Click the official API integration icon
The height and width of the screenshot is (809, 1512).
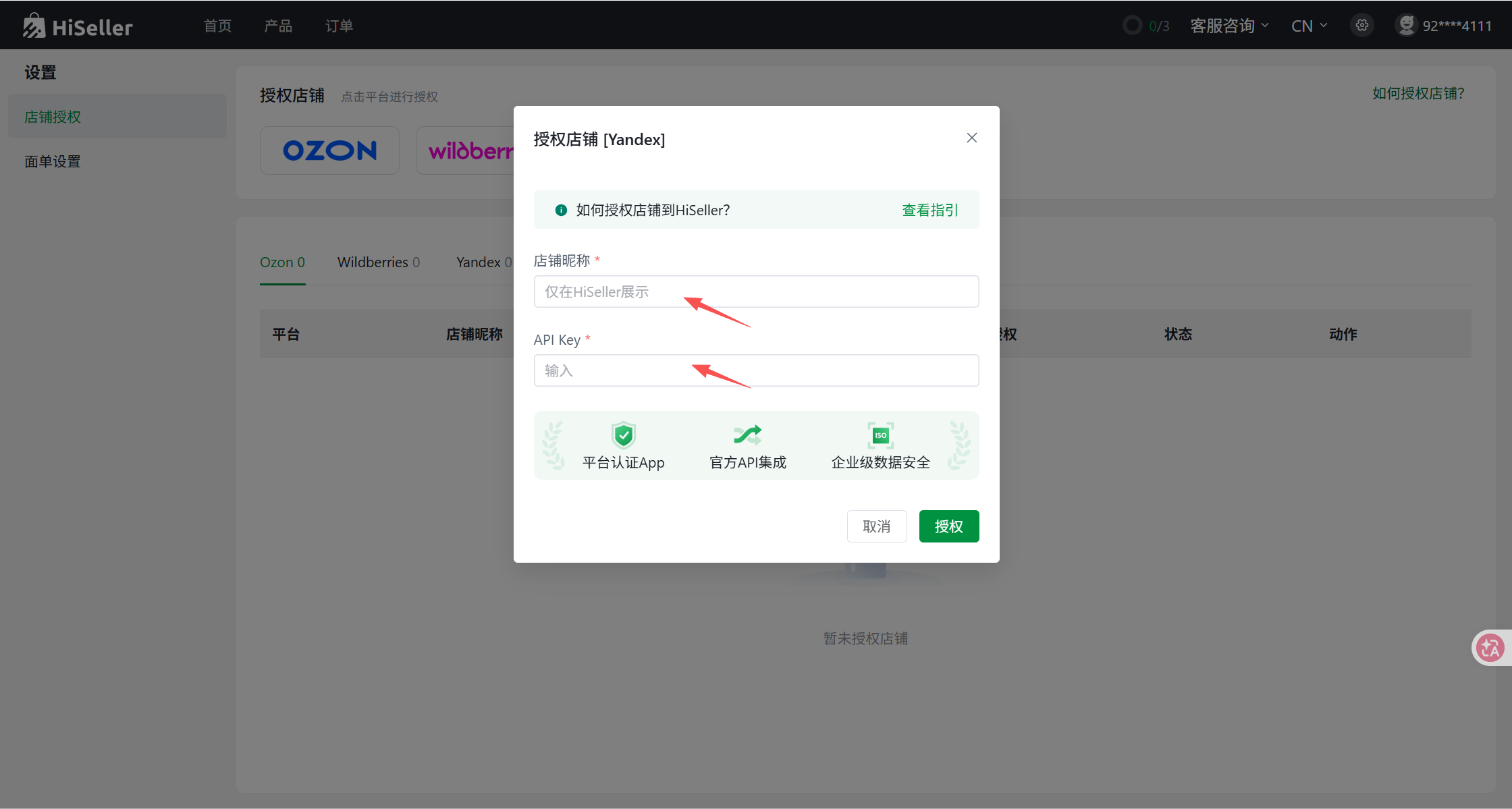tap(747, 435)
